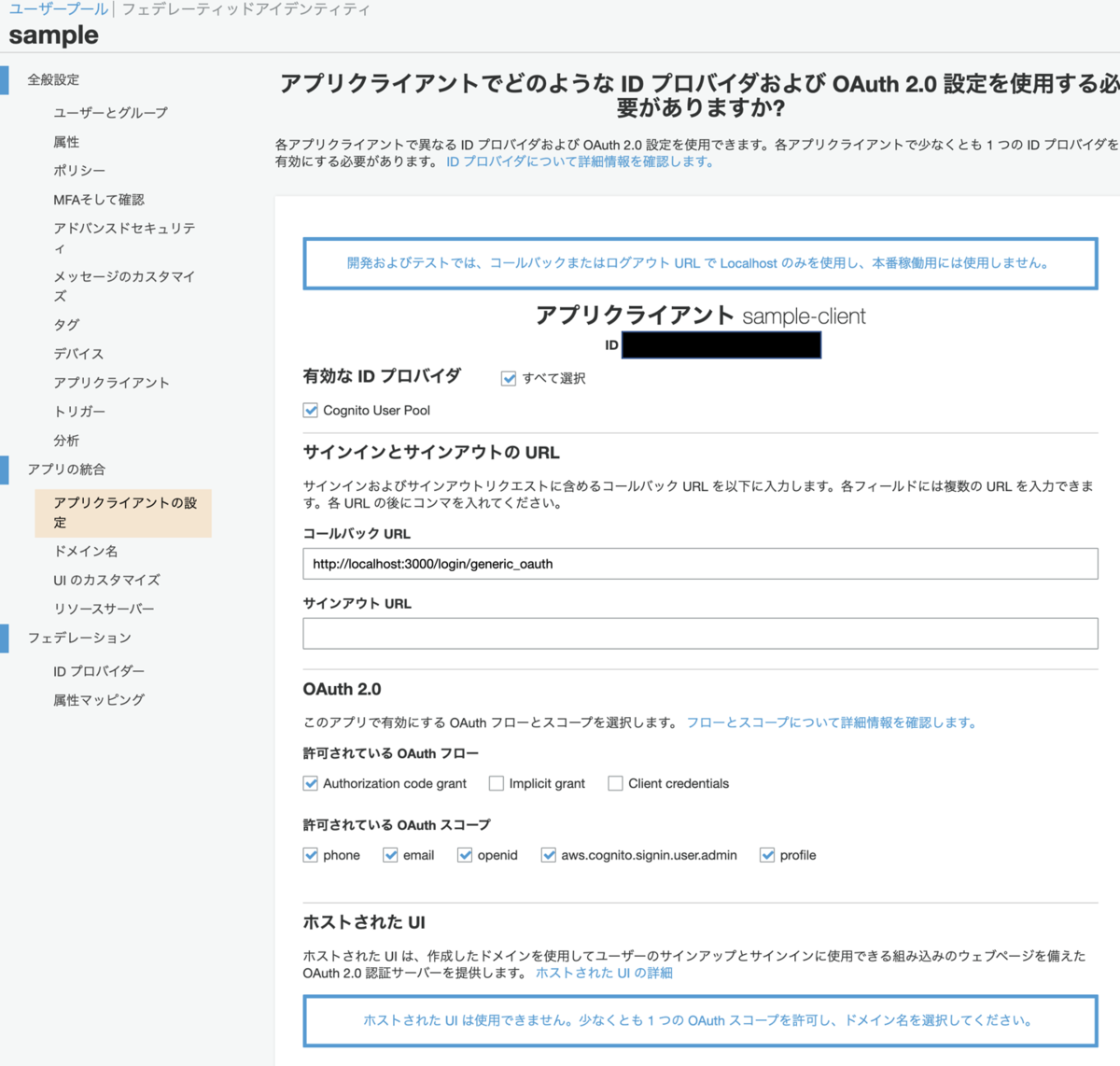Image resolution: width=1120 pixels, height=1066 pixels.
Task: Click the 許可されている OAuth フロー label
Action: [x=391, y=753]
